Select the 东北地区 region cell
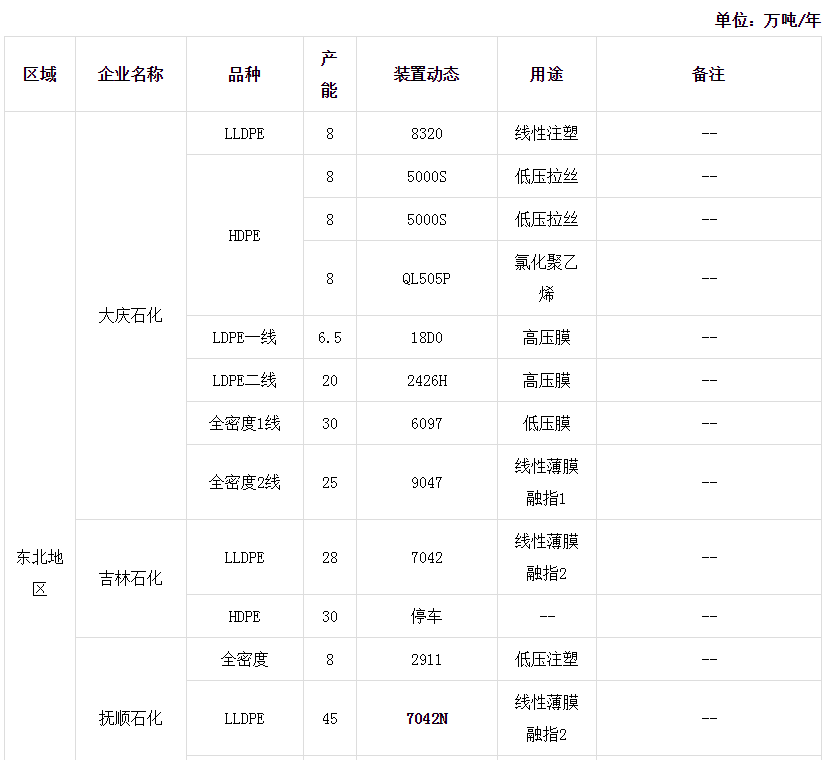Image resolution: width=824 pixels, height=760 pixels. [40, 573]
